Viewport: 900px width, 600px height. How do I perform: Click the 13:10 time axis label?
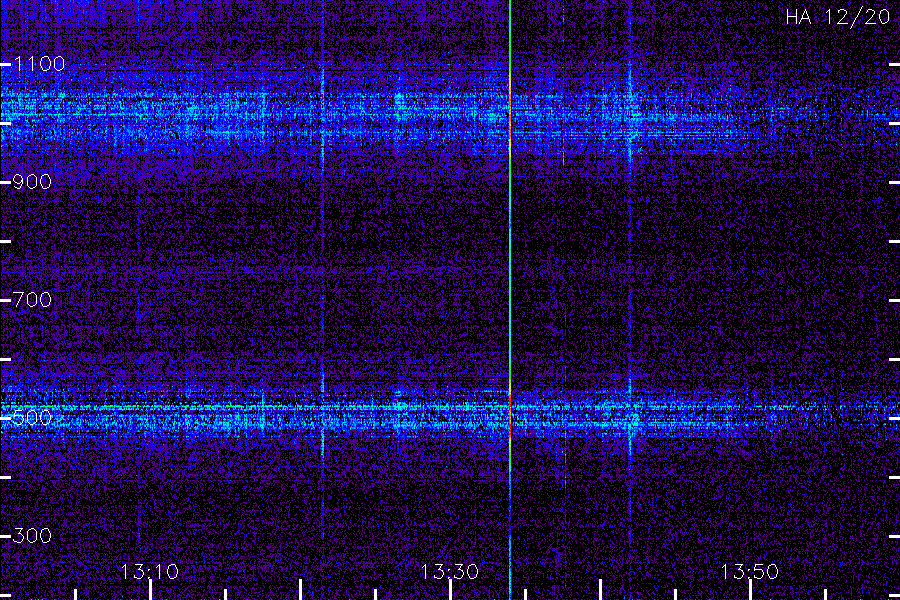coord(149,572)
